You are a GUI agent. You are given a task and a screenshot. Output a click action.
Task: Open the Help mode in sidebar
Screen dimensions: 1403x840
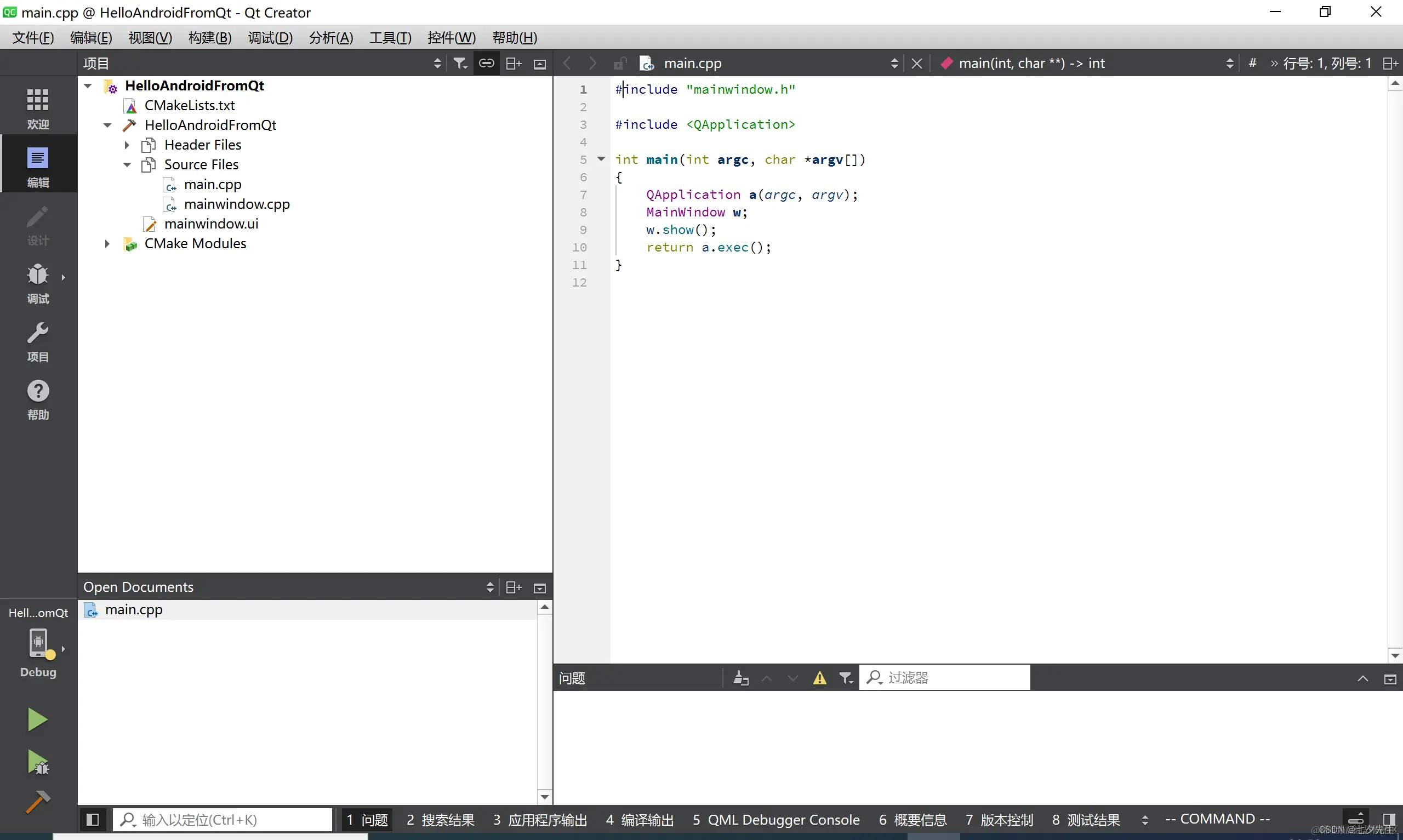pos(38,399)
